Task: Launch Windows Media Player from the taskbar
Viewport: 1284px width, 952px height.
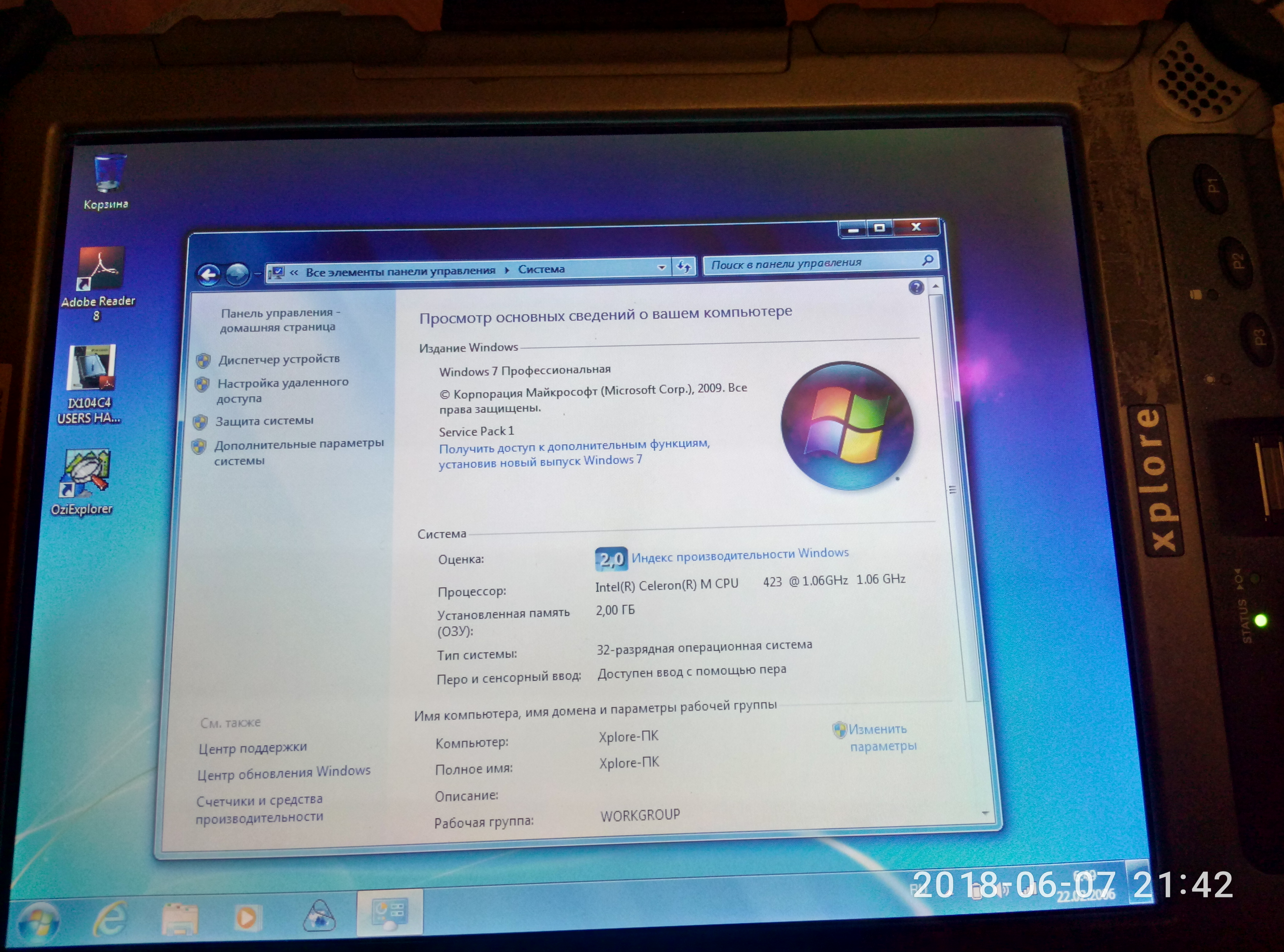Action: [247, 917]
